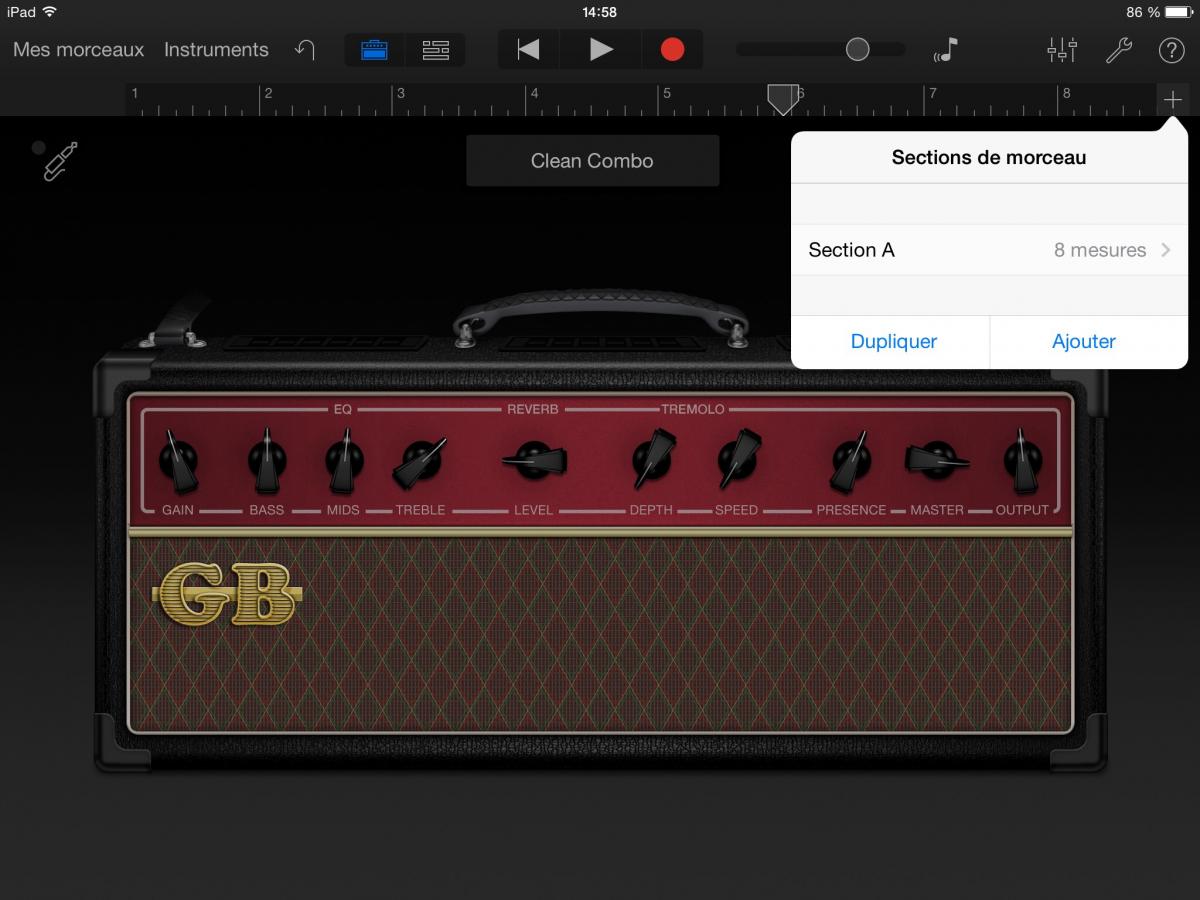Image resolution: width=1200 pixels, height=900 pixels.
Task: Start recording with the red button
Action: click(672, 49)
